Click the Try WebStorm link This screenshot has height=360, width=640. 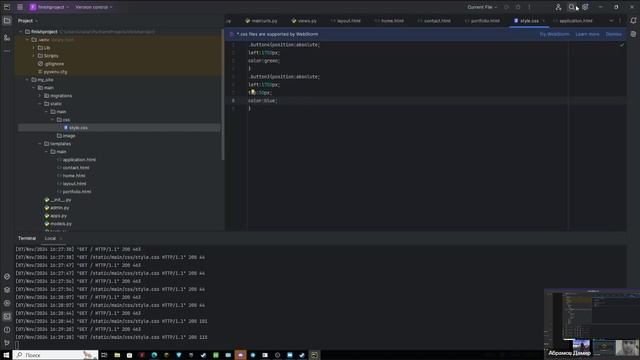click(554, 34)
